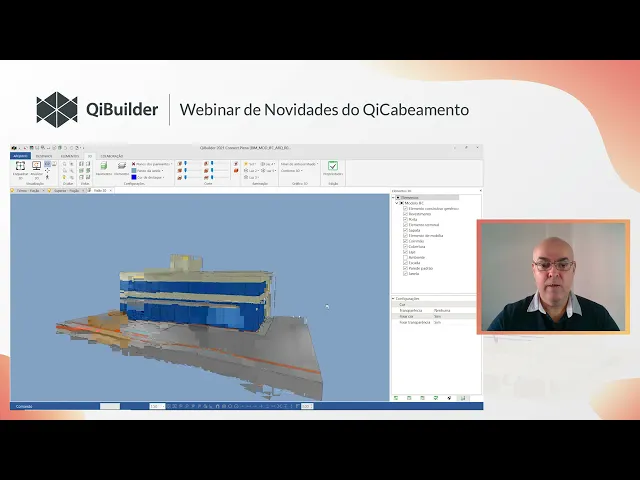
Task: Collapse the Configurações properties section
Action: click(x=393, y=299)
